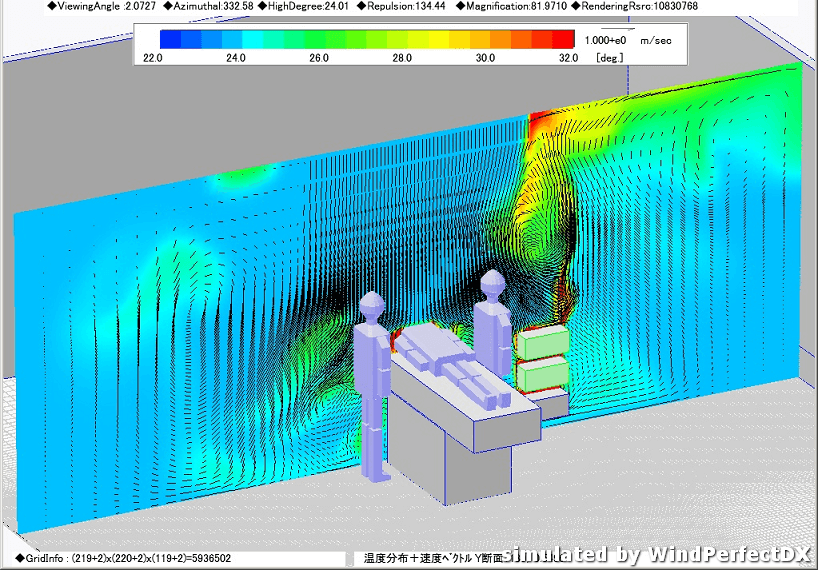Select the upper green equipment box
This screenshot has width=818, height=570.
540,344
